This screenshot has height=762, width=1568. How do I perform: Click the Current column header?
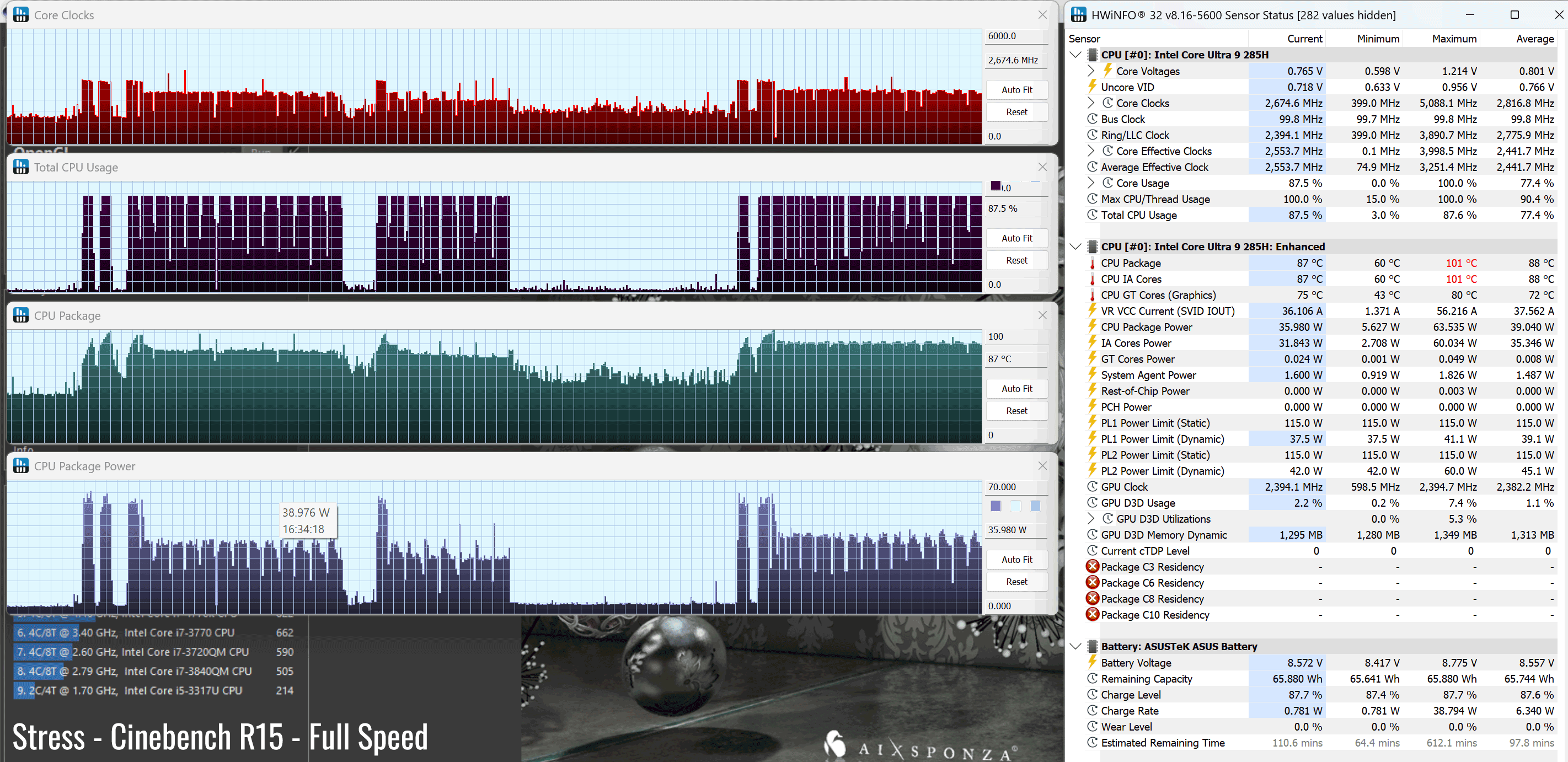pyautogui.click(x=1286, y=39)
